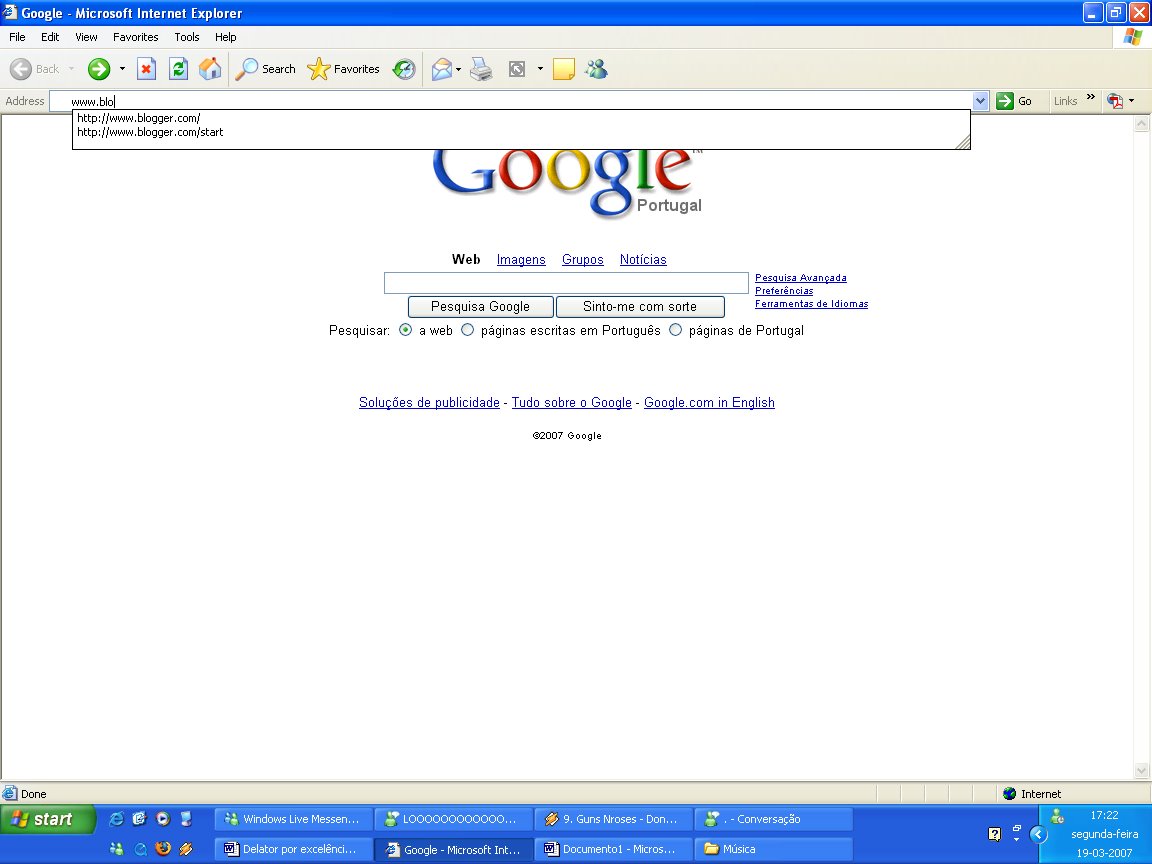Launch Internet Explorer from quick launch
The image size is (1152, 864).
click(x=116, y=818)
